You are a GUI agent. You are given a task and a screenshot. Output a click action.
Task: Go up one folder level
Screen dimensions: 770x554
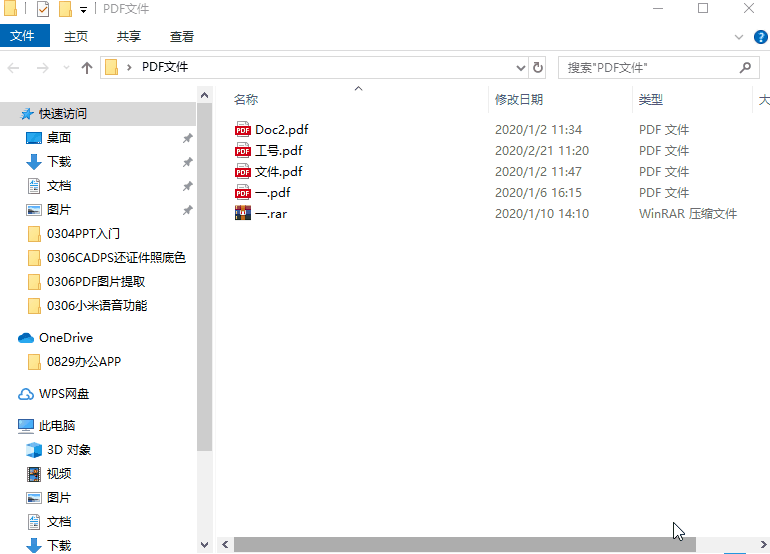(87, 67)
